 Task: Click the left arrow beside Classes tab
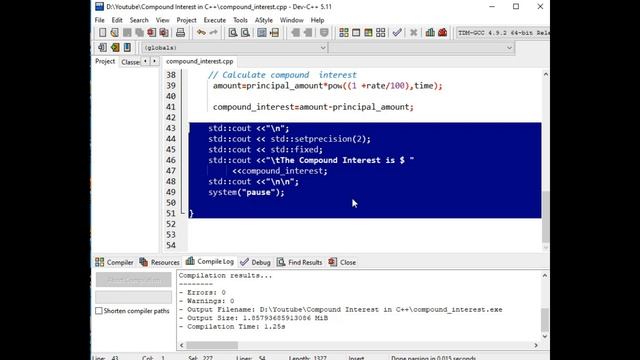[x=146, y=61]
